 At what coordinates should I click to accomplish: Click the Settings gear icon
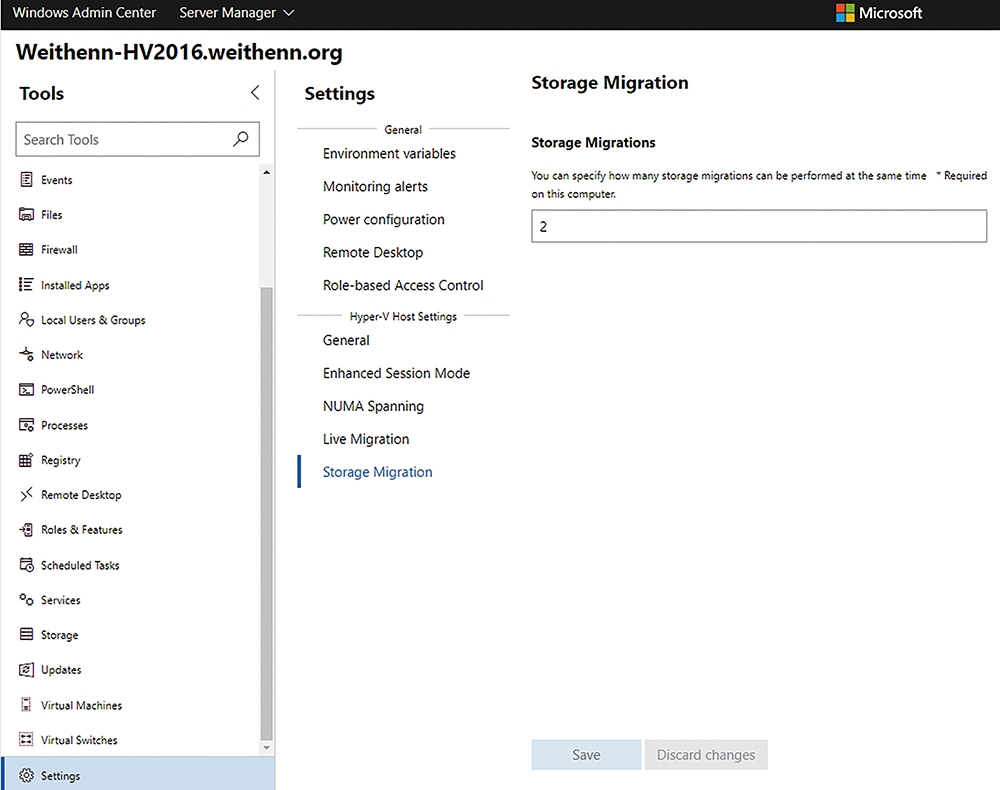(26, 775)
